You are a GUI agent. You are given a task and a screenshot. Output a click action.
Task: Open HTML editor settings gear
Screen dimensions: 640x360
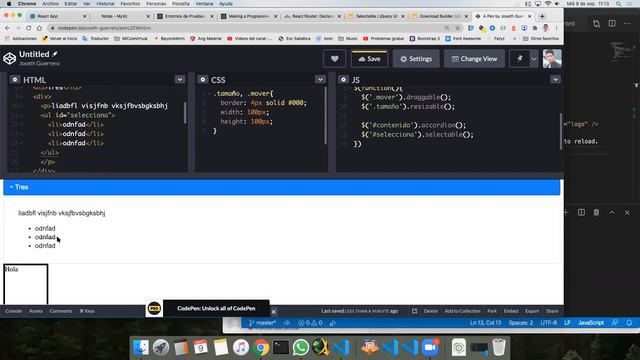[15, 80]
